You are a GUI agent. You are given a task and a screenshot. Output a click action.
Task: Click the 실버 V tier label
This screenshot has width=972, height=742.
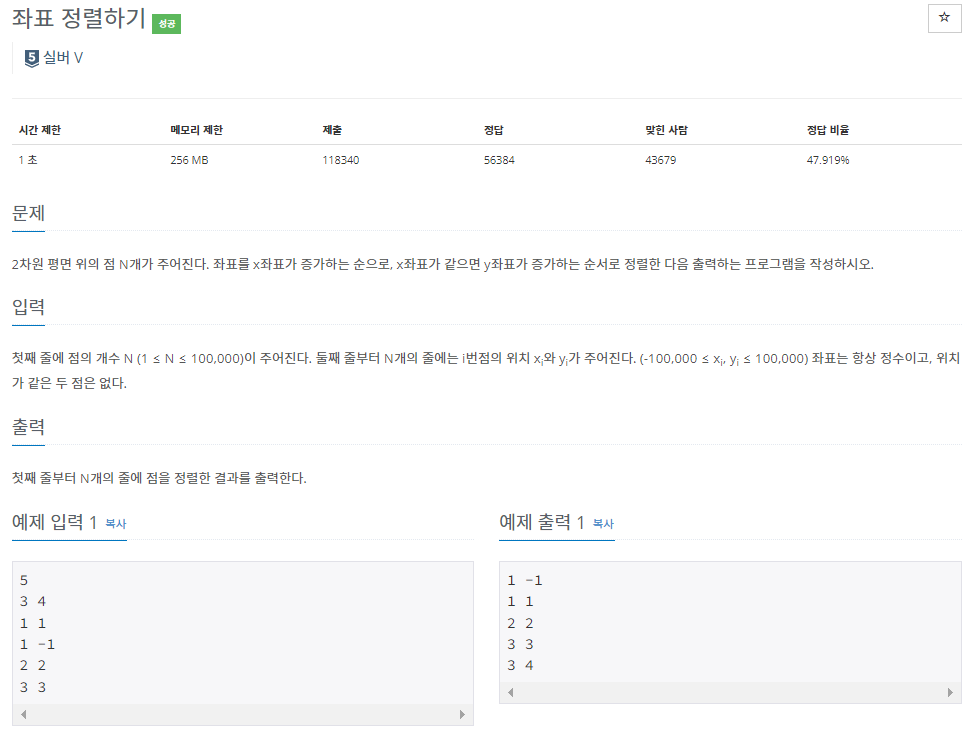(63, 58)
